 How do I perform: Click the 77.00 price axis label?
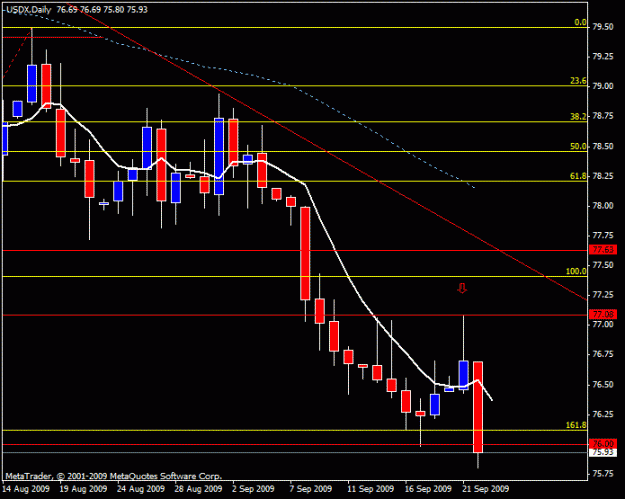coord(603,324)
